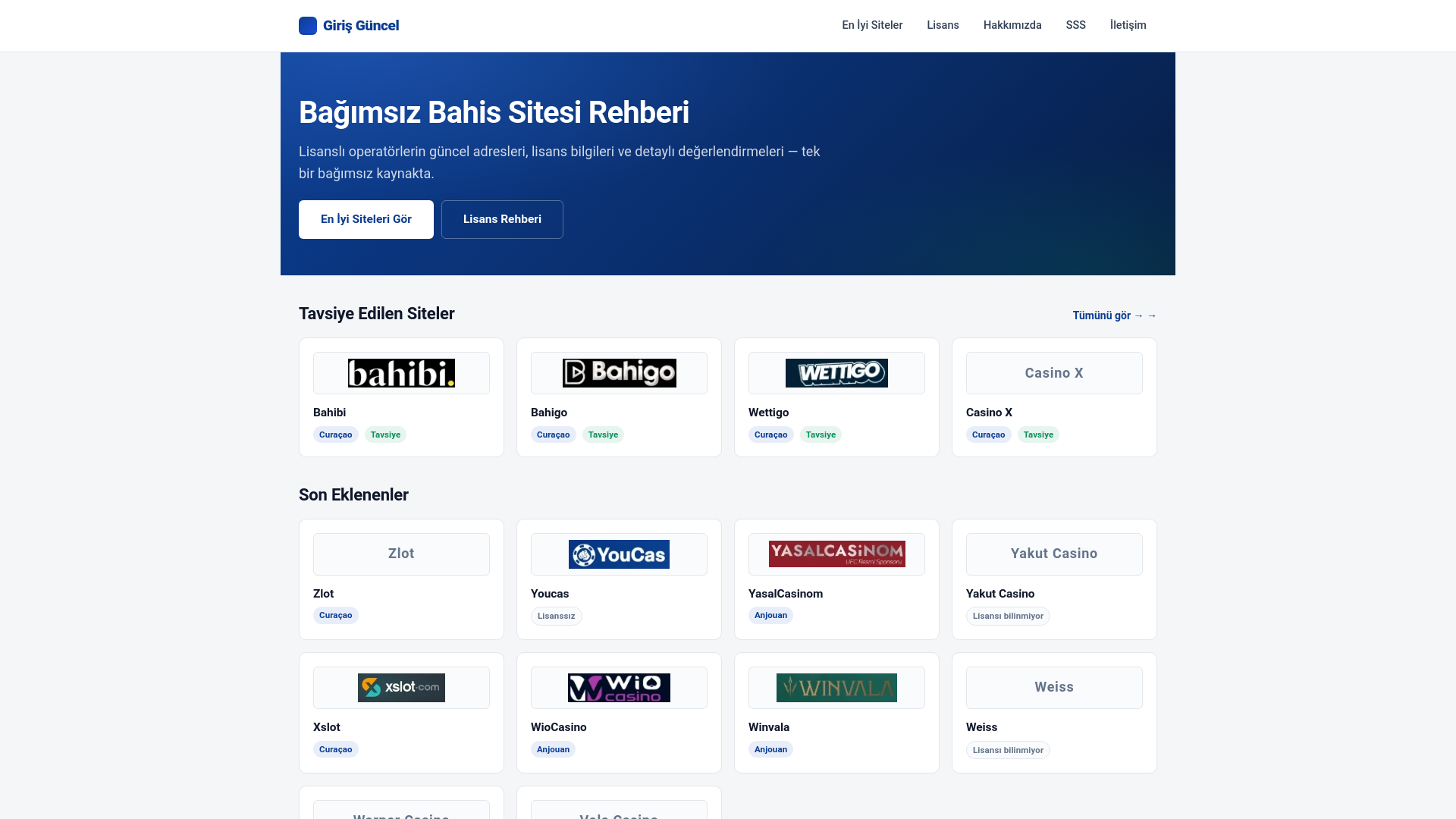Click the Zlot placeholder logo
This screenshot has width=1456, height=819.
[x=401, y=554]
